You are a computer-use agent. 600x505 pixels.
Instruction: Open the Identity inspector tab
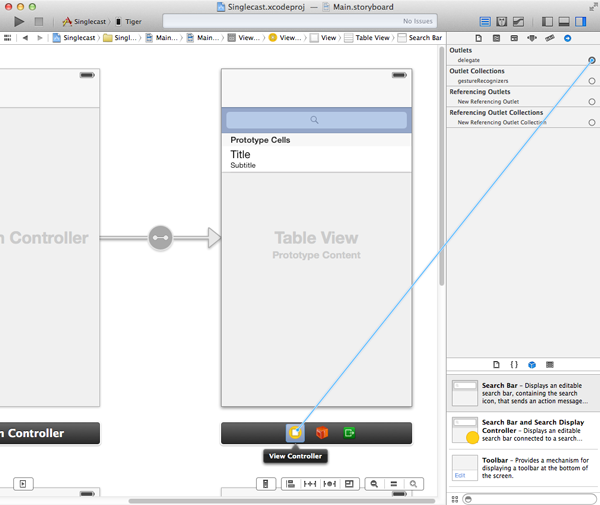click(x=514, y=38)
